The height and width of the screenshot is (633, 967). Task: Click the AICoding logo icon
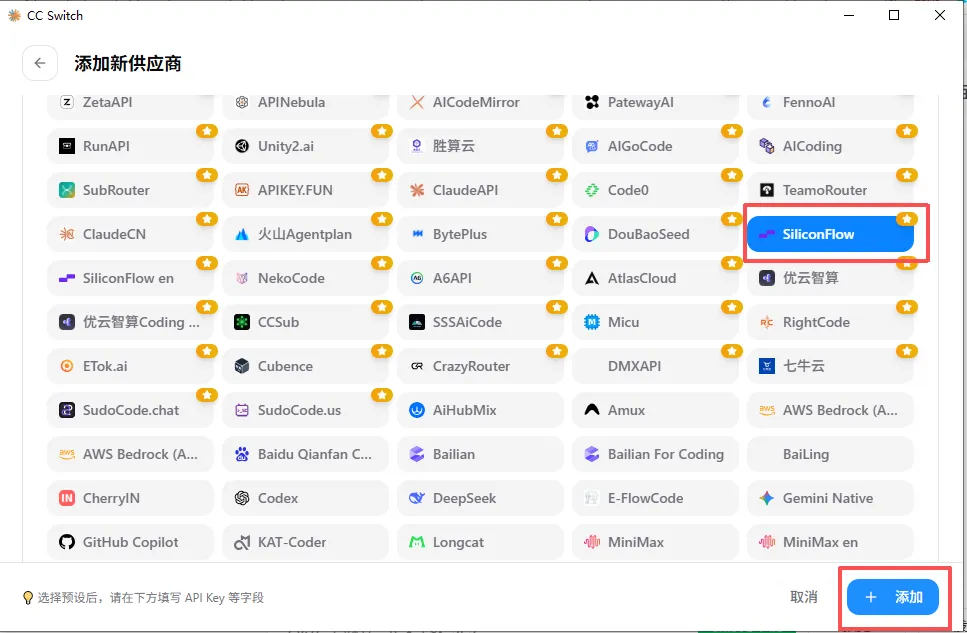pyautogui.click(x=767, y=146)
